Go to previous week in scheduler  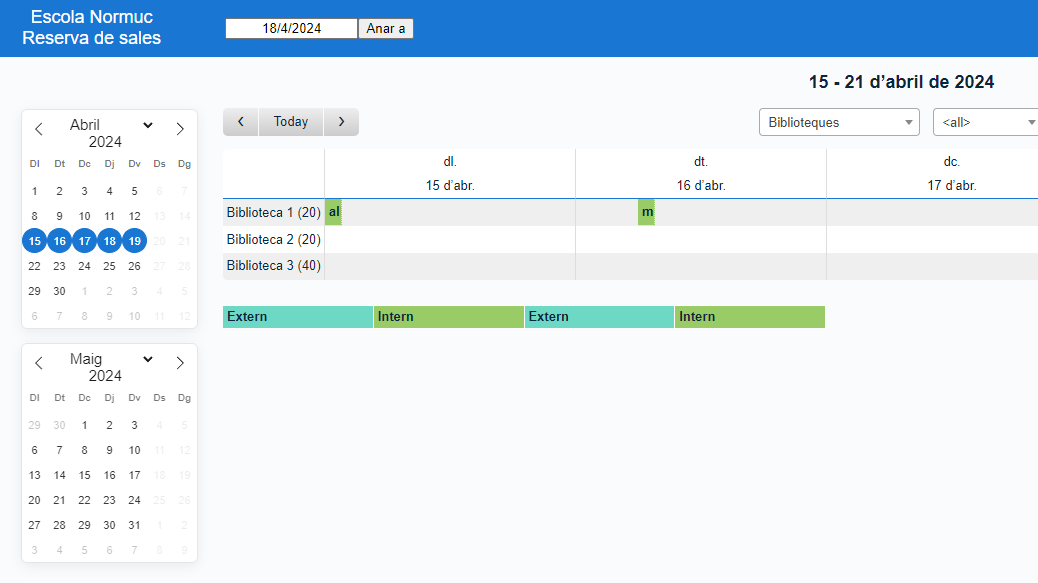[x=241, y=122]
